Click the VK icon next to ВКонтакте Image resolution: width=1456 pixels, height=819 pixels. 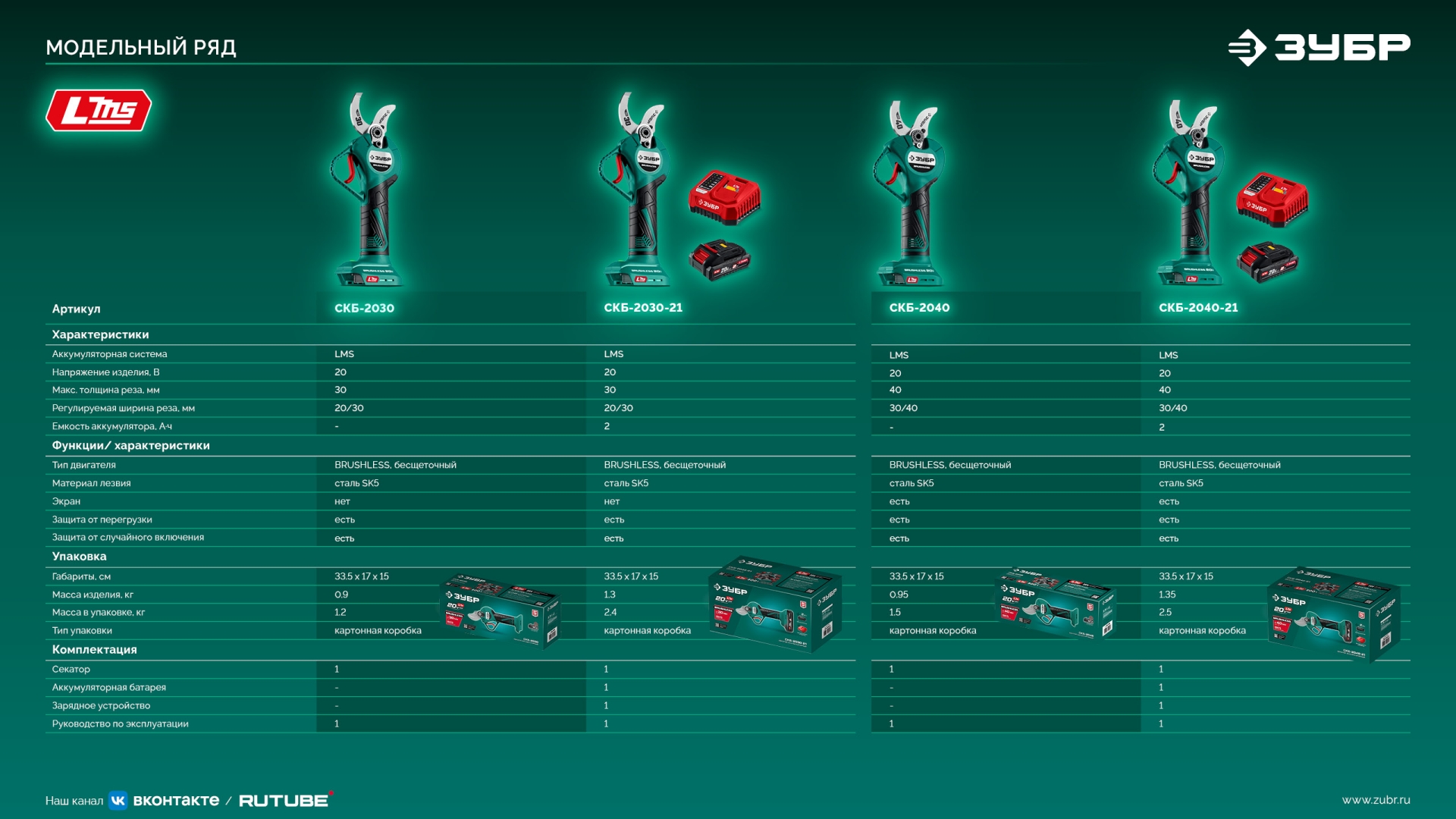pyautogui.click(x=118, y=800)
